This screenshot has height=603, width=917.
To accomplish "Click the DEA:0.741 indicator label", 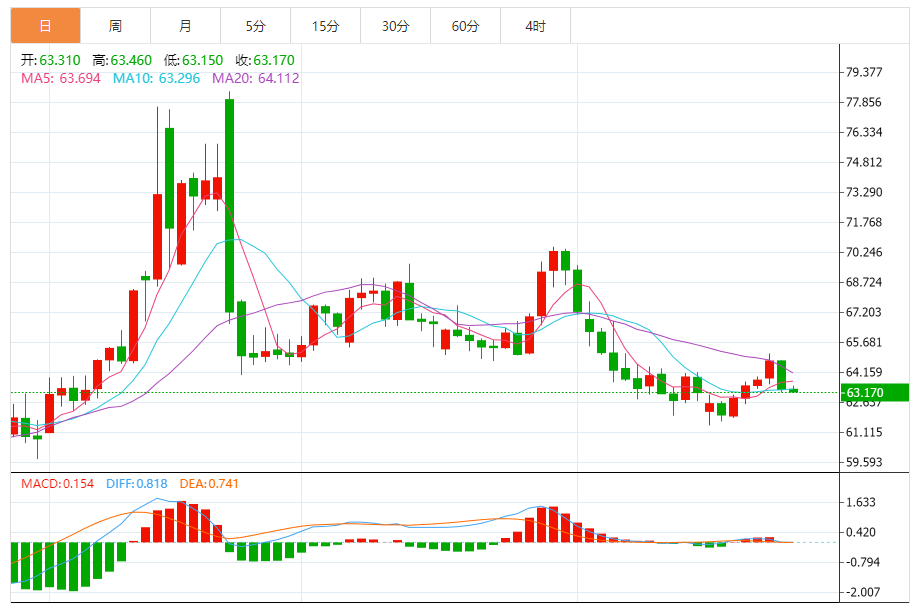I will pos(209,484).
